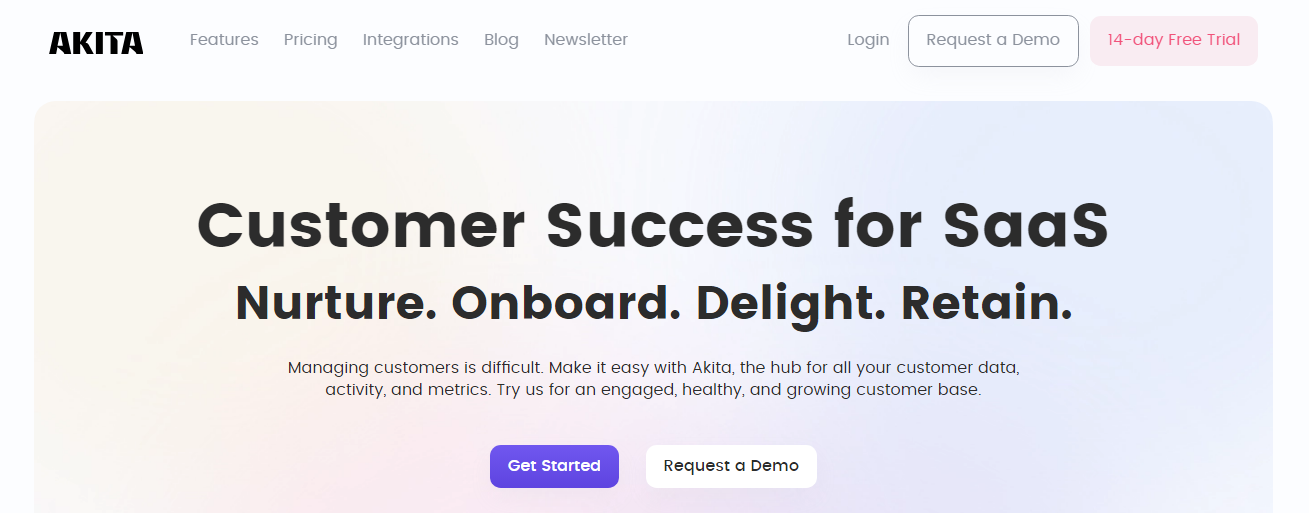
Task: Open the Features menu item
Action: tap(224, 40)
